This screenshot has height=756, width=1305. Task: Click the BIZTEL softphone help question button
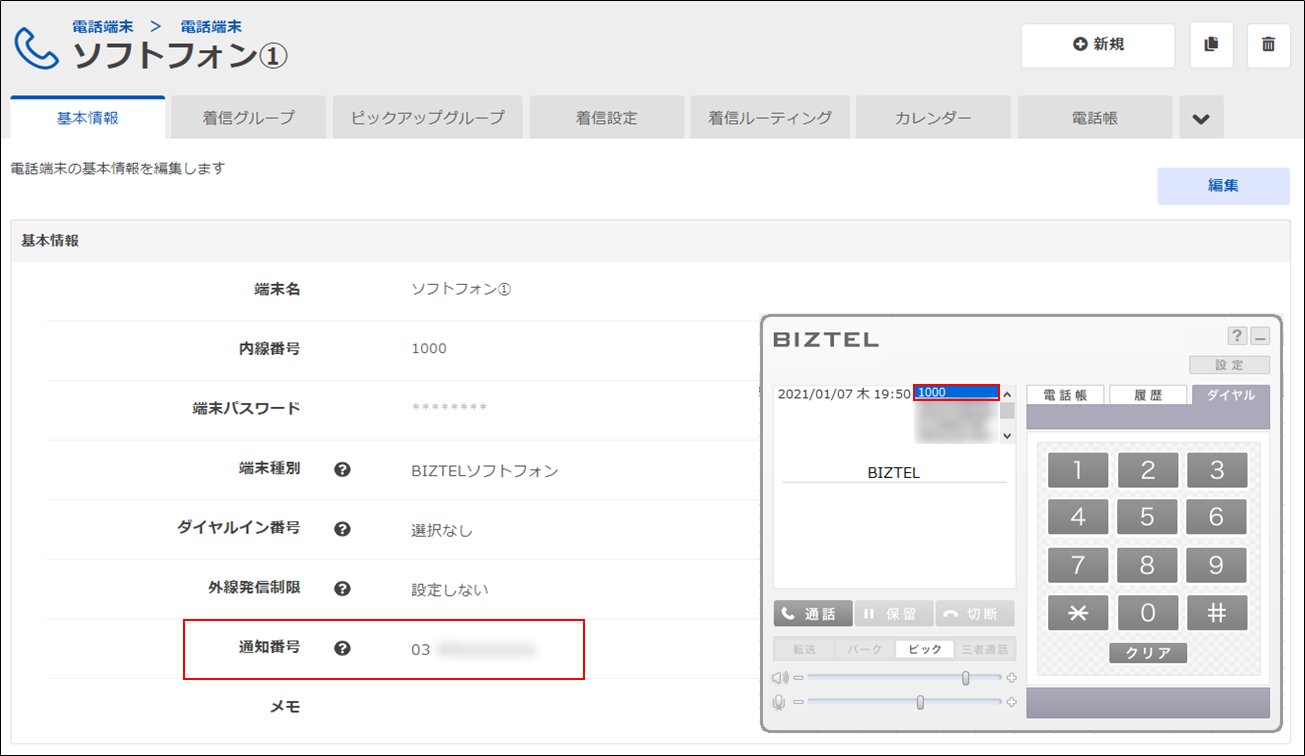[1238, 336]
